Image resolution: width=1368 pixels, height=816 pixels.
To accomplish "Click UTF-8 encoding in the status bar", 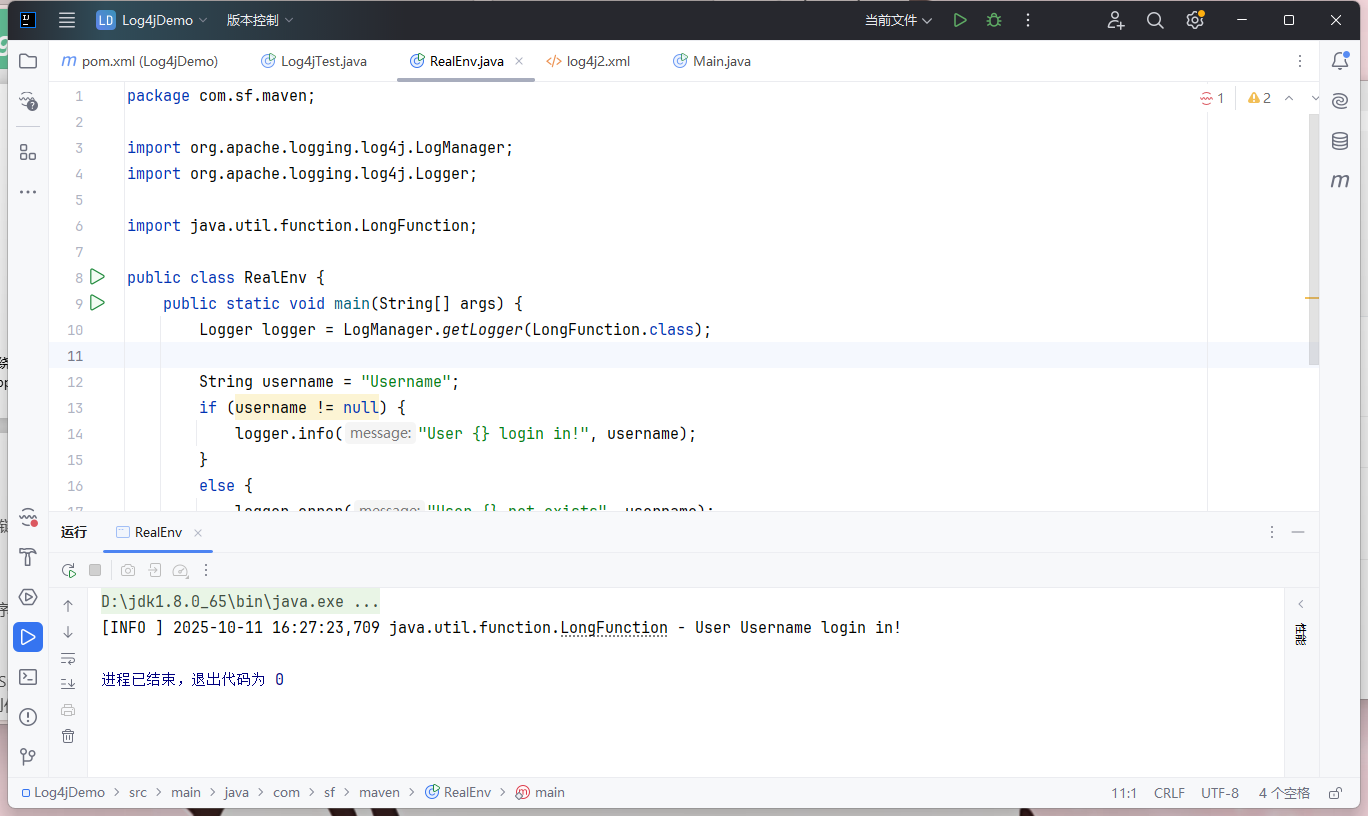I will point(1220,793).
